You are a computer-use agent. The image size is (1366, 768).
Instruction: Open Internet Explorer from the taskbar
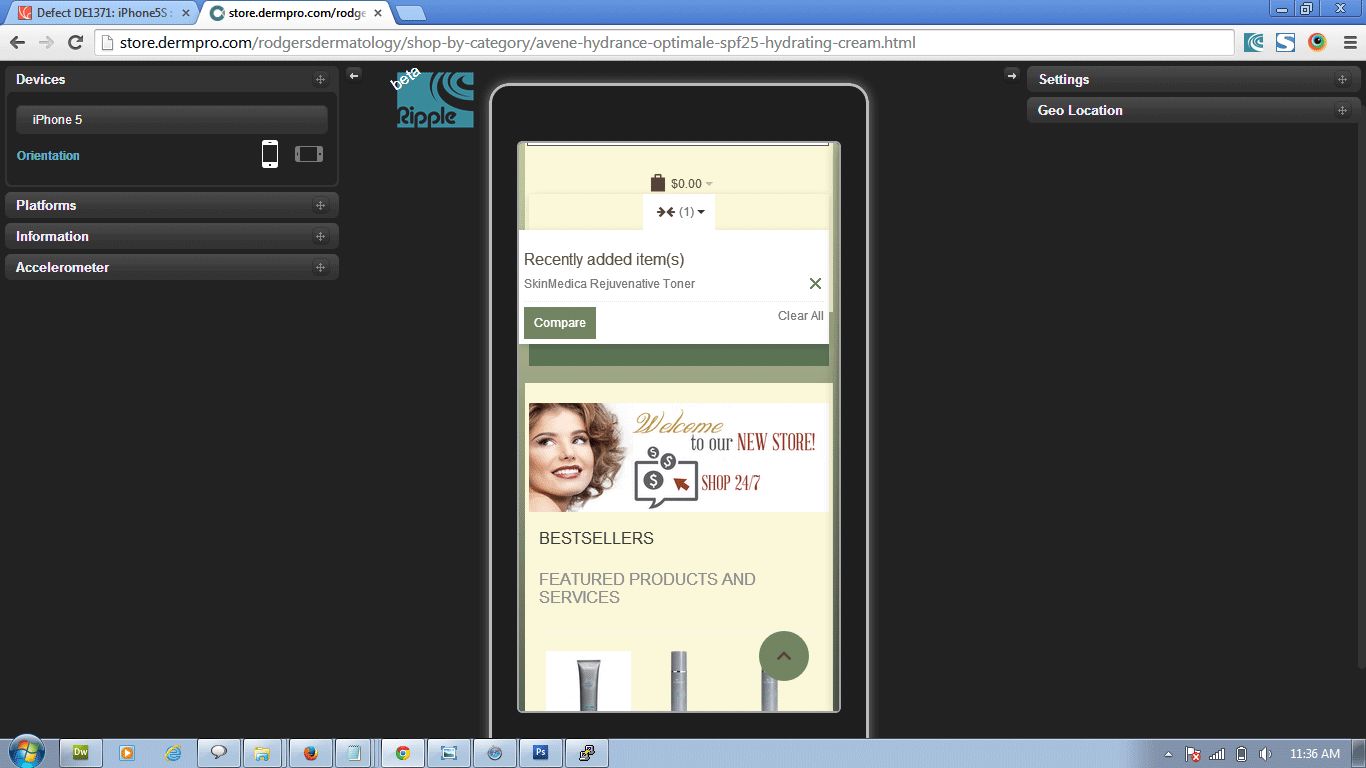(173, 753)
